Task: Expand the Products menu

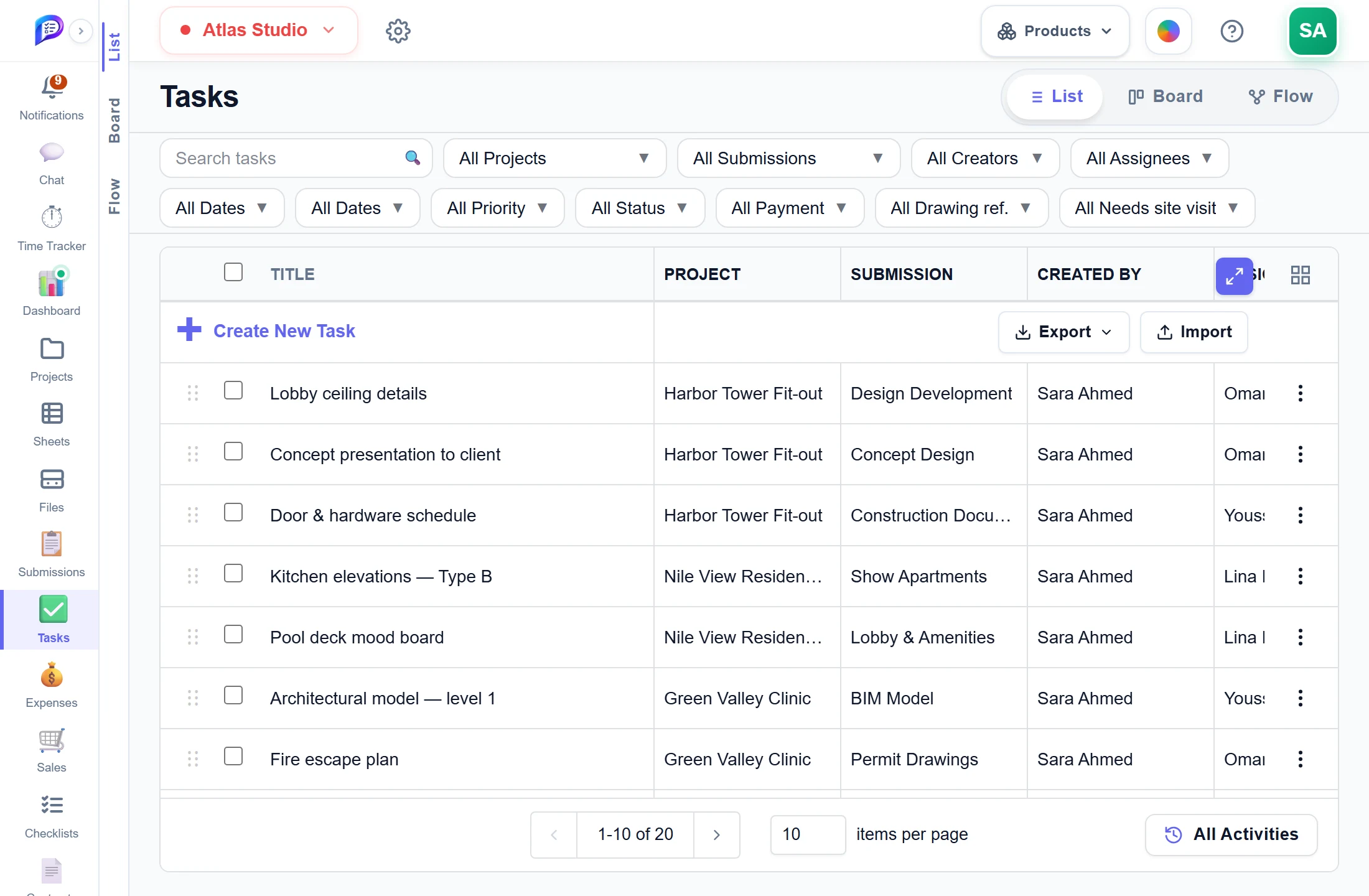Action: tap(1055, 31)
